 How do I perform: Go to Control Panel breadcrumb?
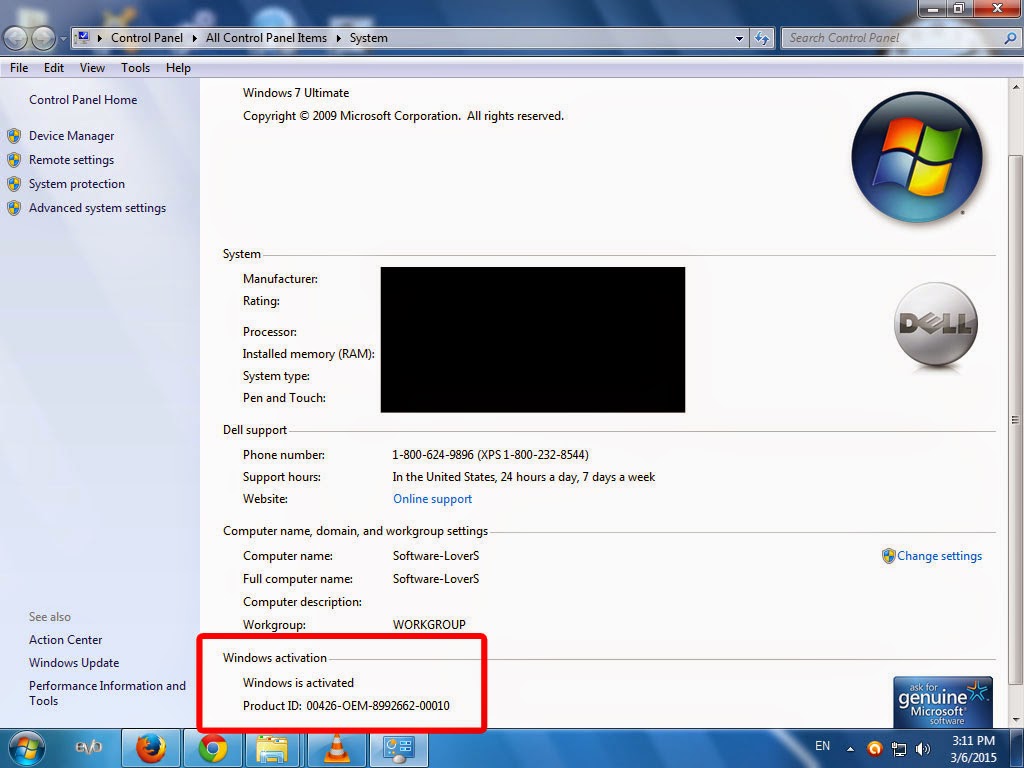(147, 38)
